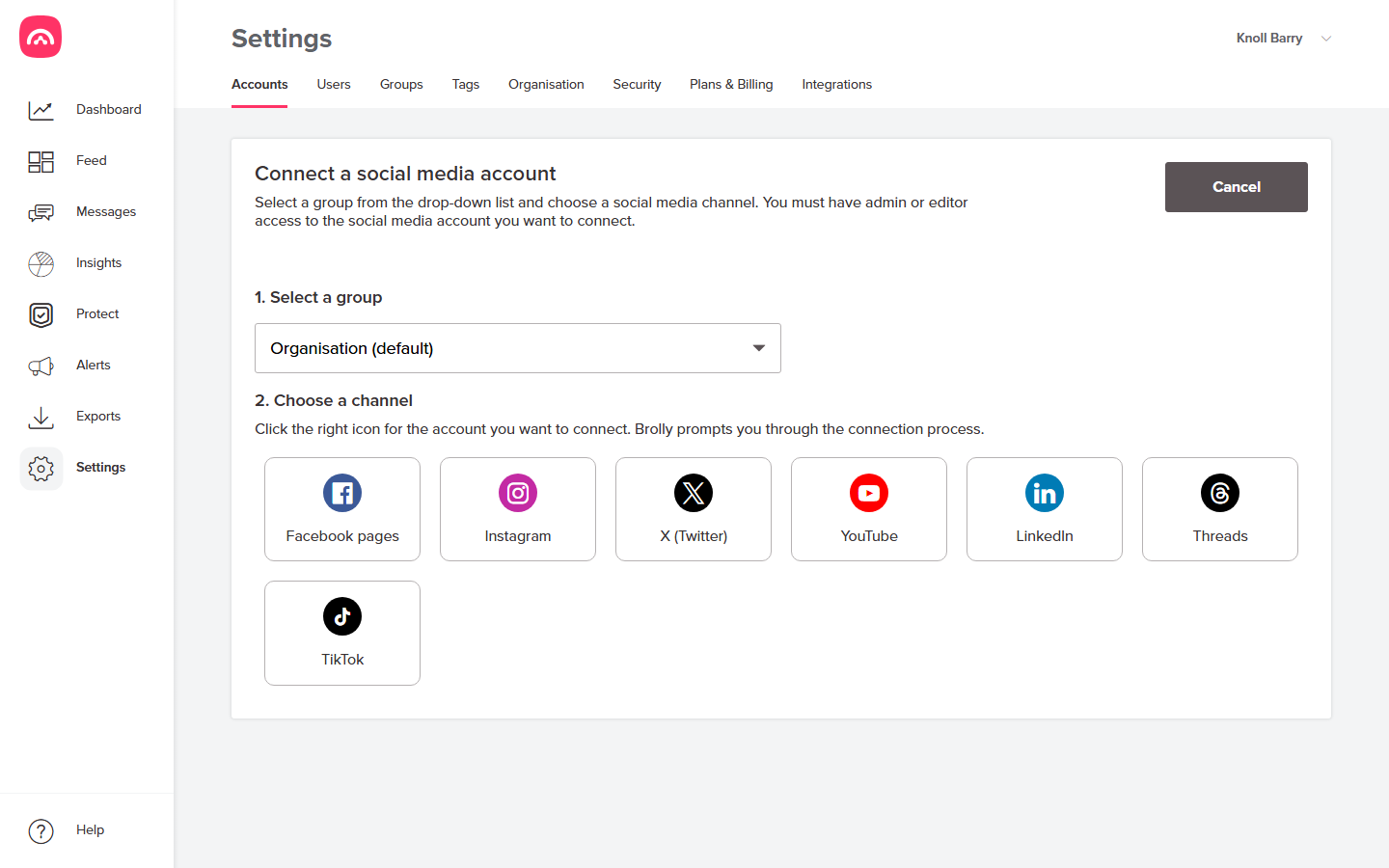Click the Settings gear icon
The image size is (1389, 868).
click(41, 468)
